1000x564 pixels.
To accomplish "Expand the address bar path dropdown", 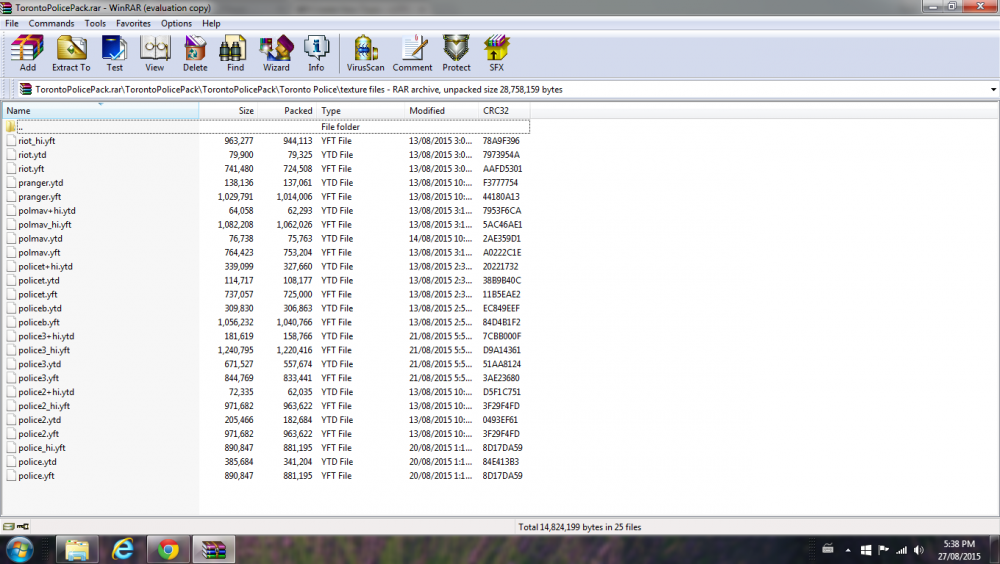I will [993, 89].
